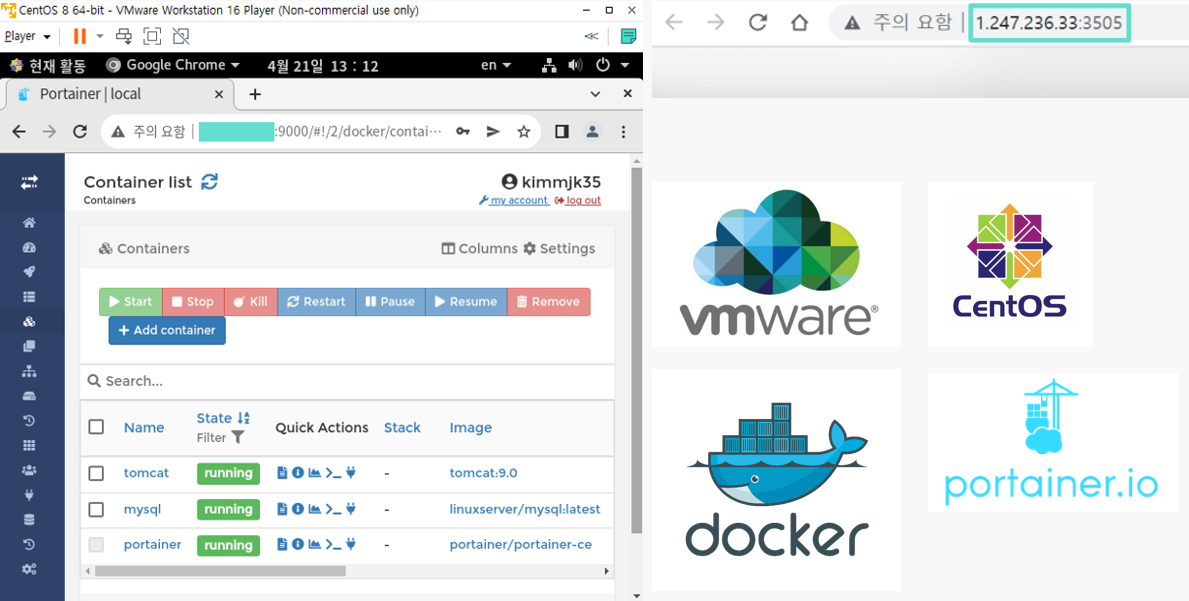1189x601 pixels.
Task: Open stats chart for tomcat
Action: tap(315, 473)
